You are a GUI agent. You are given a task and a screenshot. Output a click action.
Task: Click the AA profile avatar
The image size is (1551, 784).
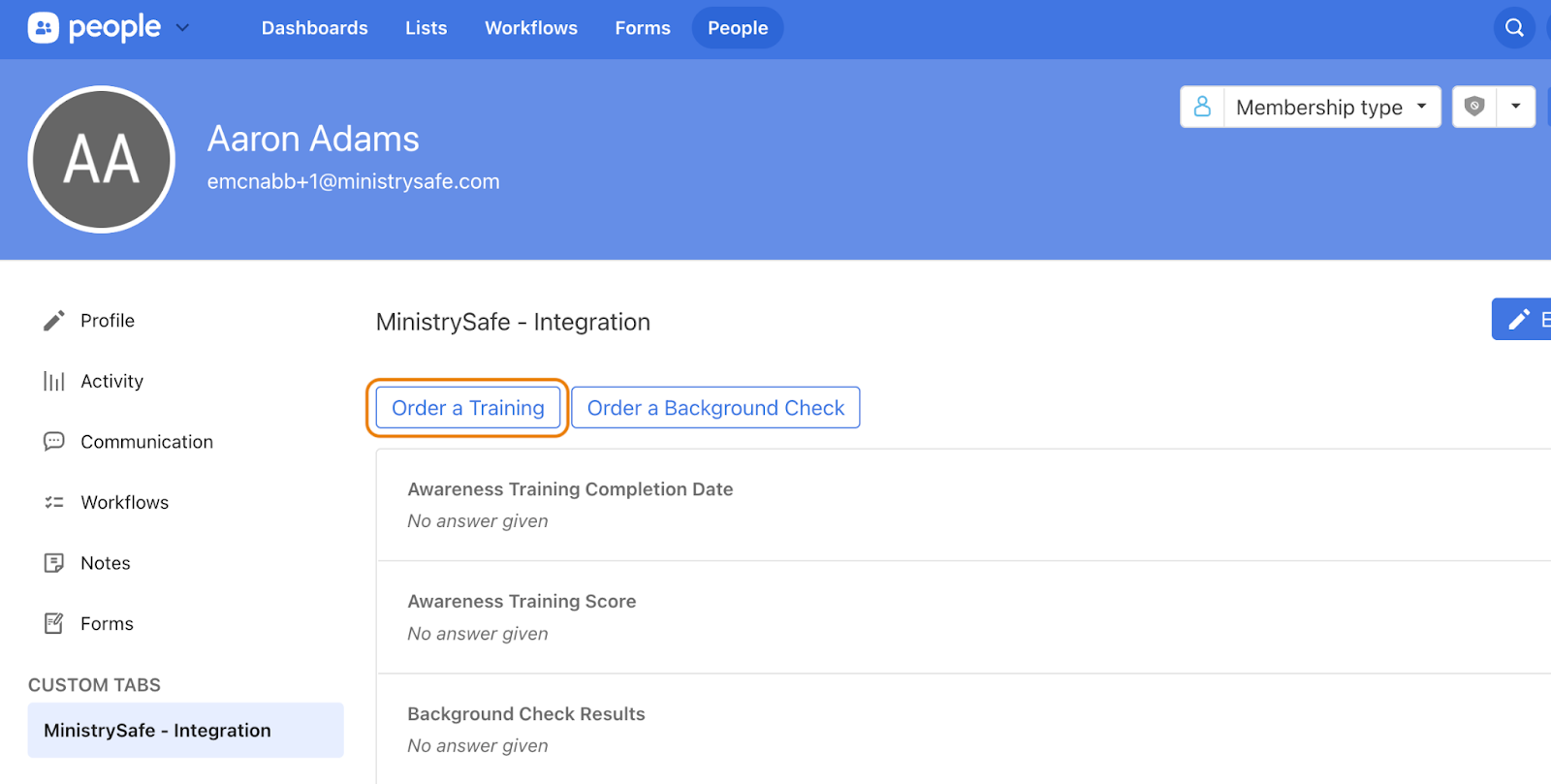[102, 160]
